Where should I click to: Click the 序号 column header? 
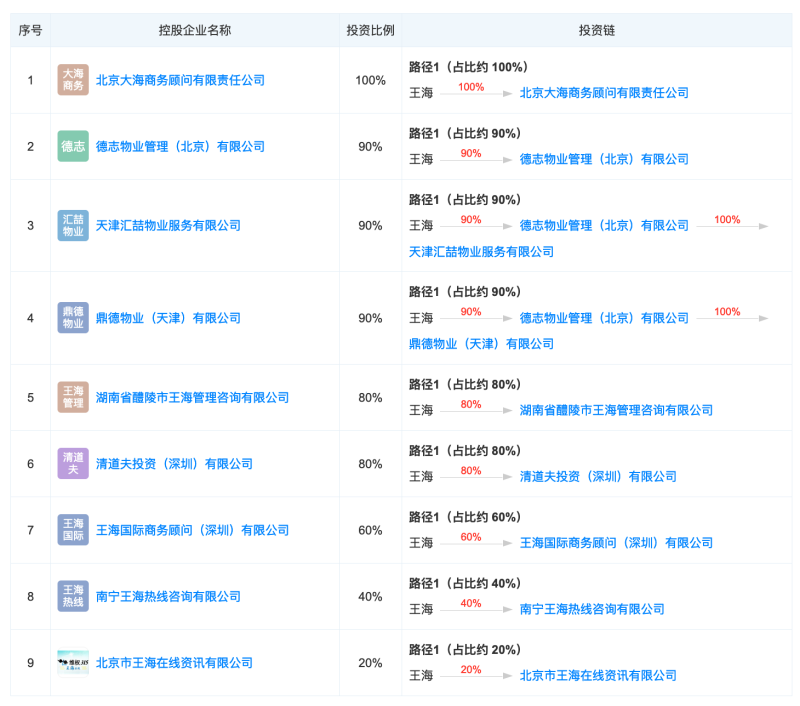tap(31, 31)
